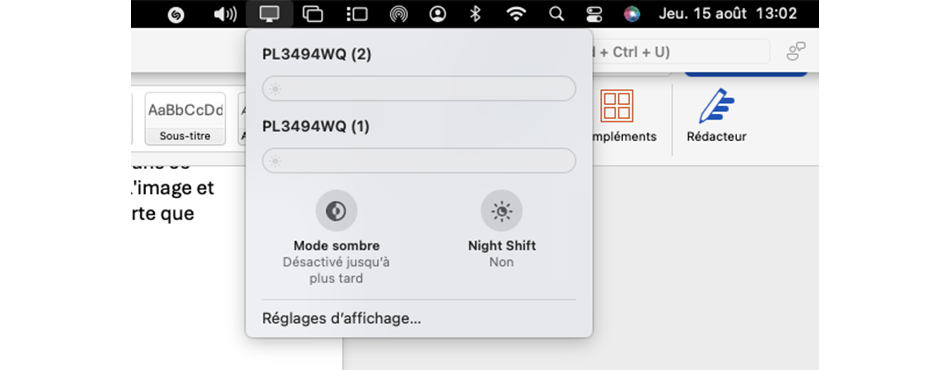The height and width of the screenshot is (370, 950).
Task: Open the Shazam menu bar icon
Action: pos(176,14)
